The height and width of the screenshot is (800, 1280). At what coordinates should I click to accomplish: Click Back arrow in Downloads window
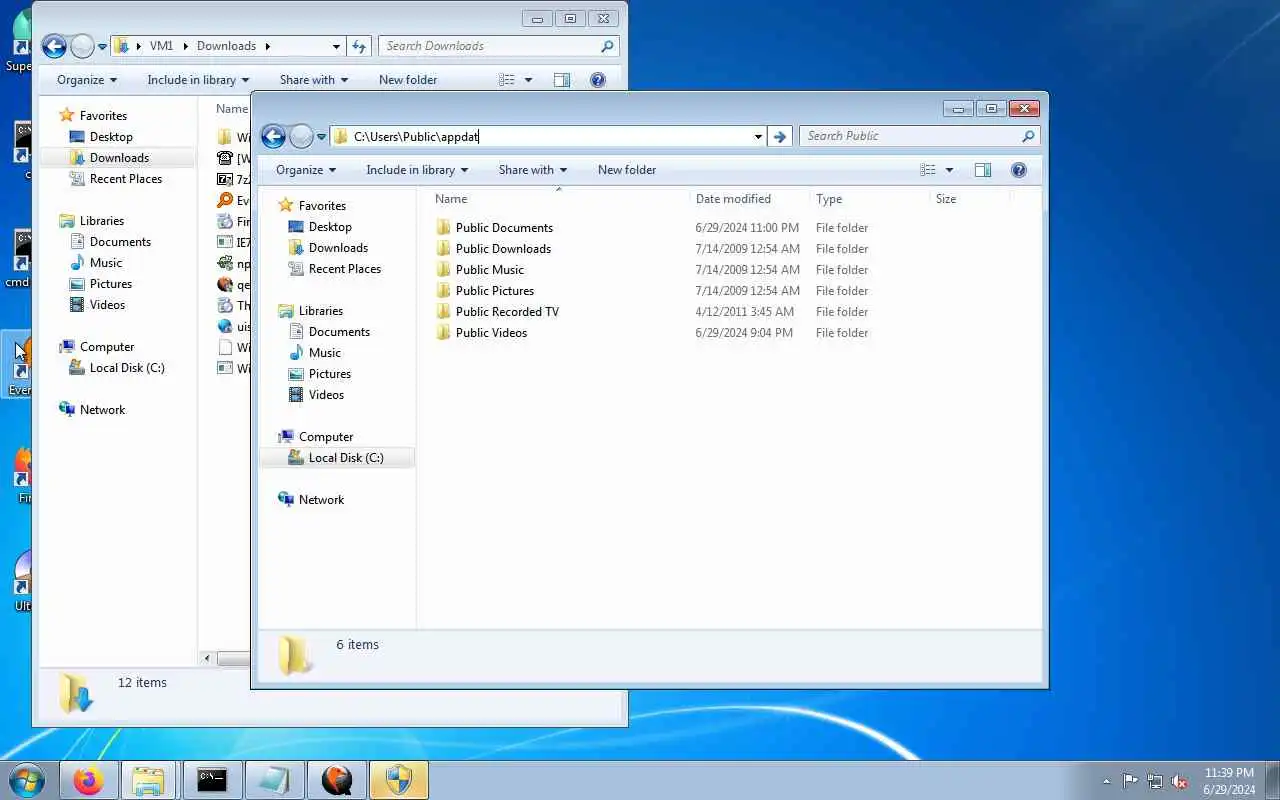click(54, 46)
